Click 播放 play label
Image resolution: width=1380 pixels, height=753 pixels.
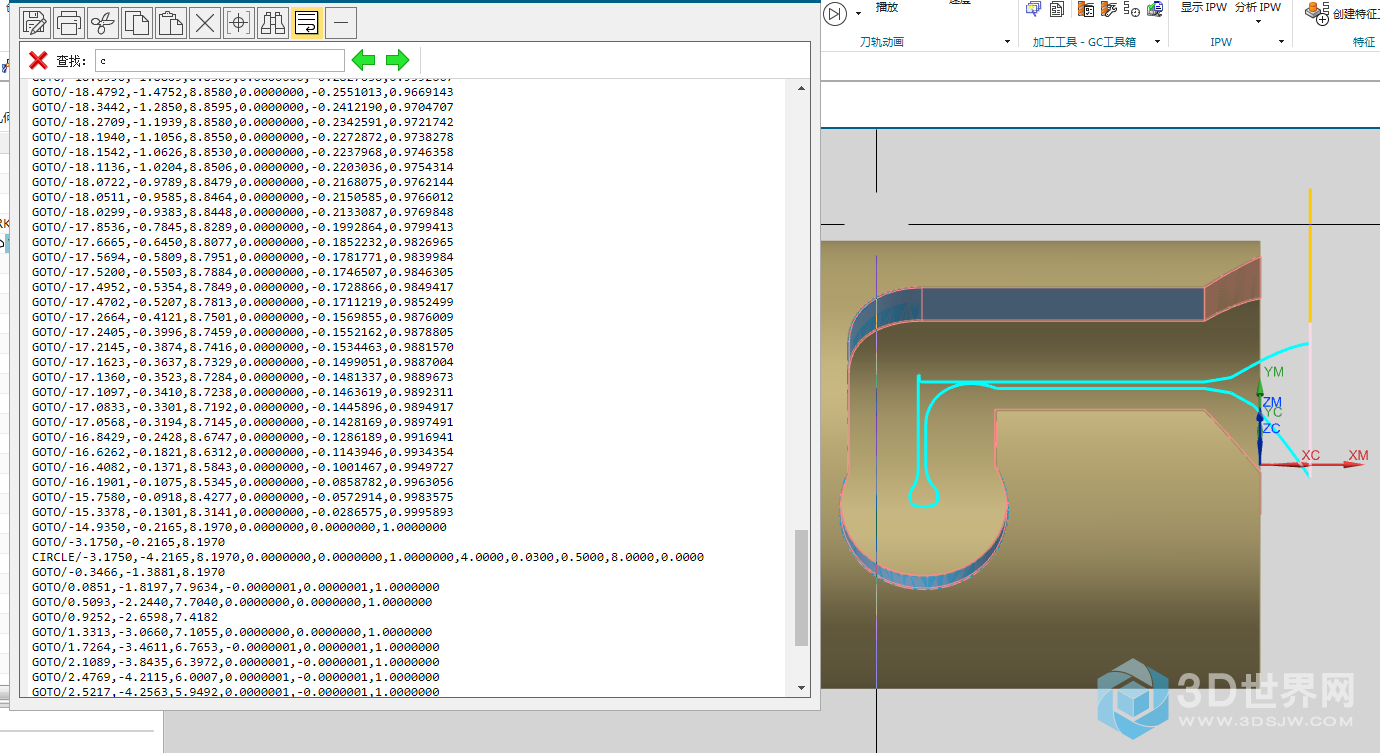887,7
